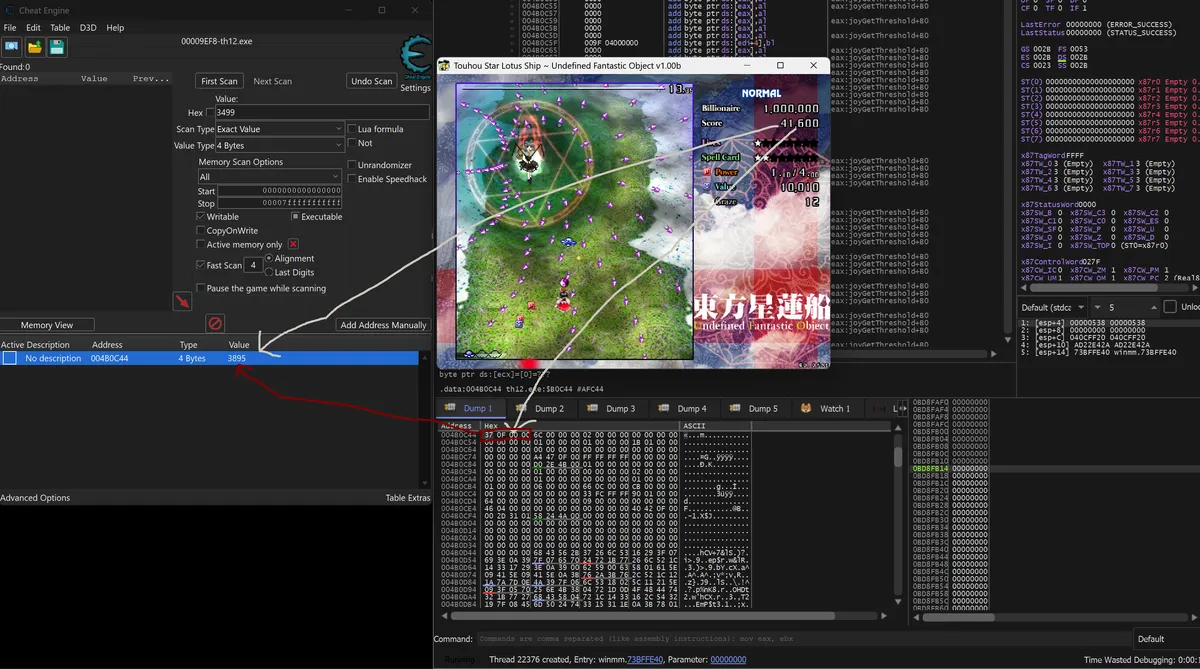
Task: Click the Fast Scan alignment value field
Action: pyautogui.click(x=254, y=265)
